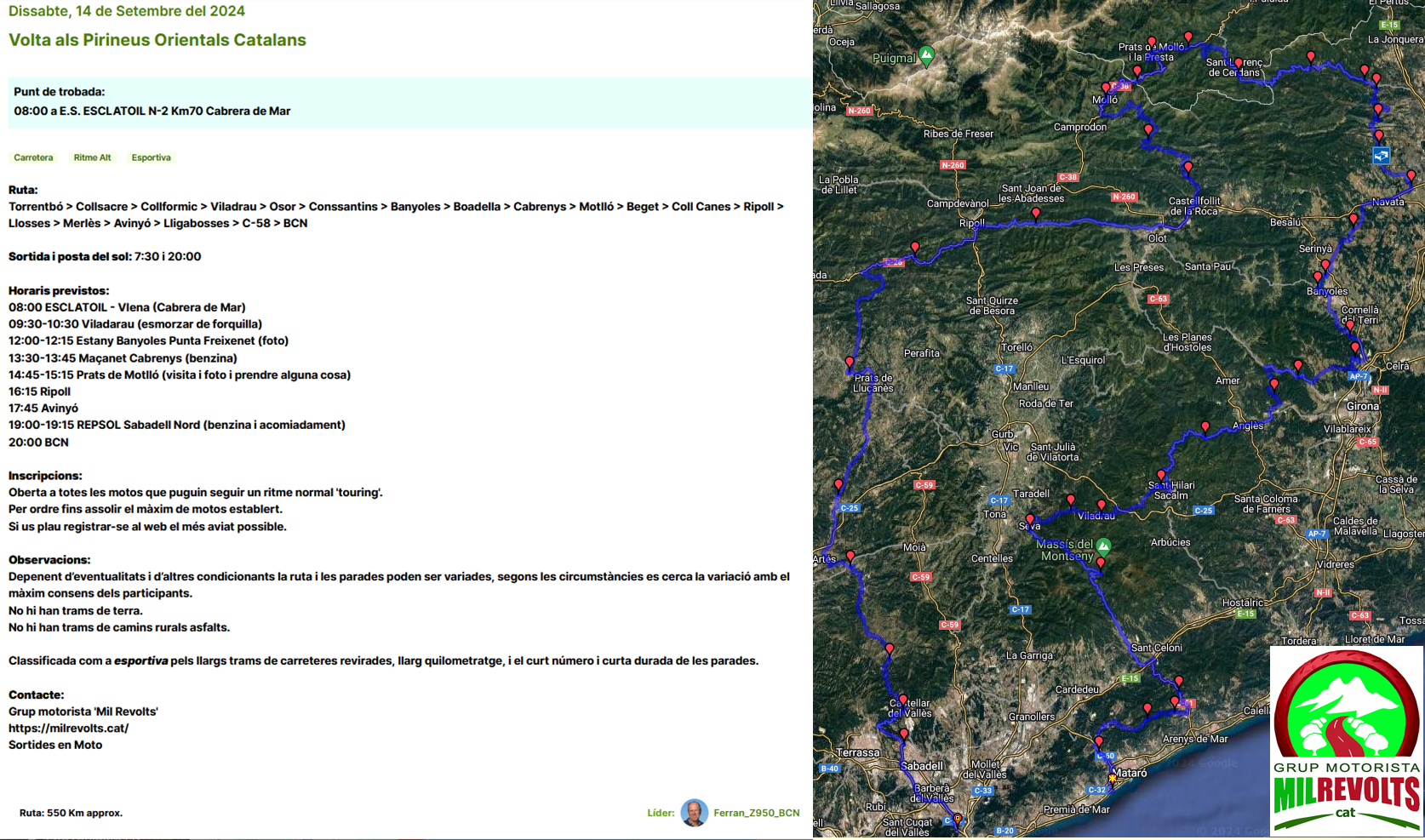Image resolution: width=1425 pixels, height=840 pixels.
Task: Click the red pin beside Prats de Lluçanès
Action: click(x=850, y=364)
